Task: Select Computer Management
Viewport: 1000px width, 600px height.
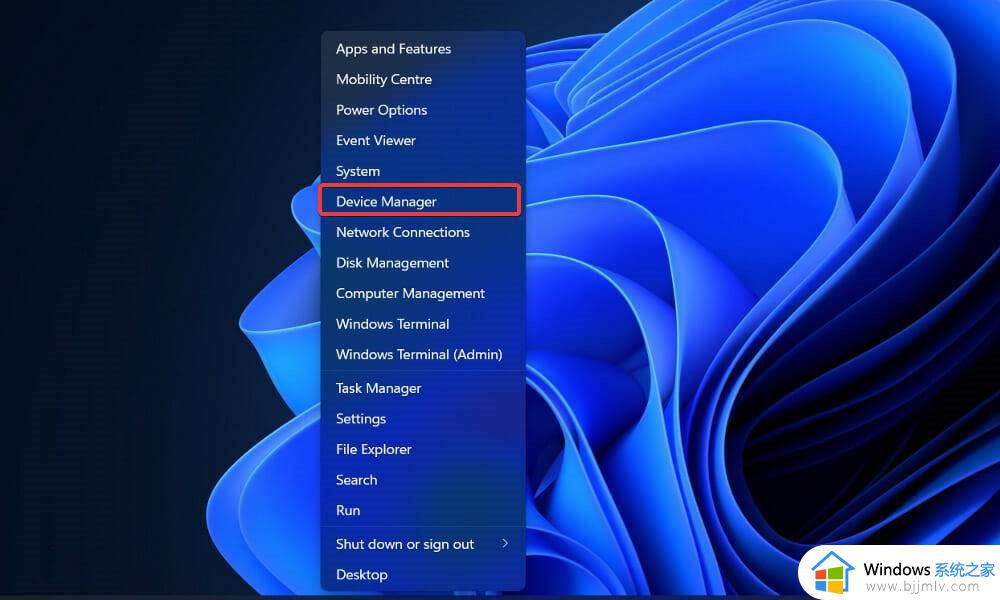Action: (x=410, y=294)
